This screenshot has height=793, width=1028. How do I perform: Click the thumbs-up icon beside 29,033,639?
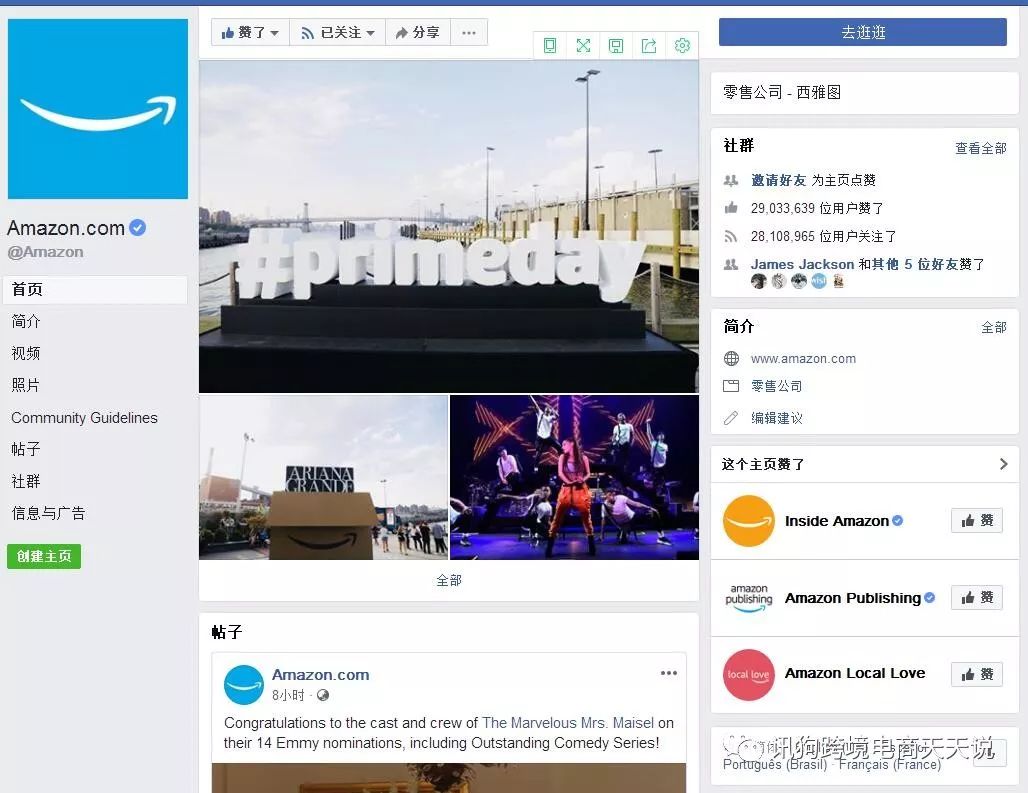click(x=731, y=208)
